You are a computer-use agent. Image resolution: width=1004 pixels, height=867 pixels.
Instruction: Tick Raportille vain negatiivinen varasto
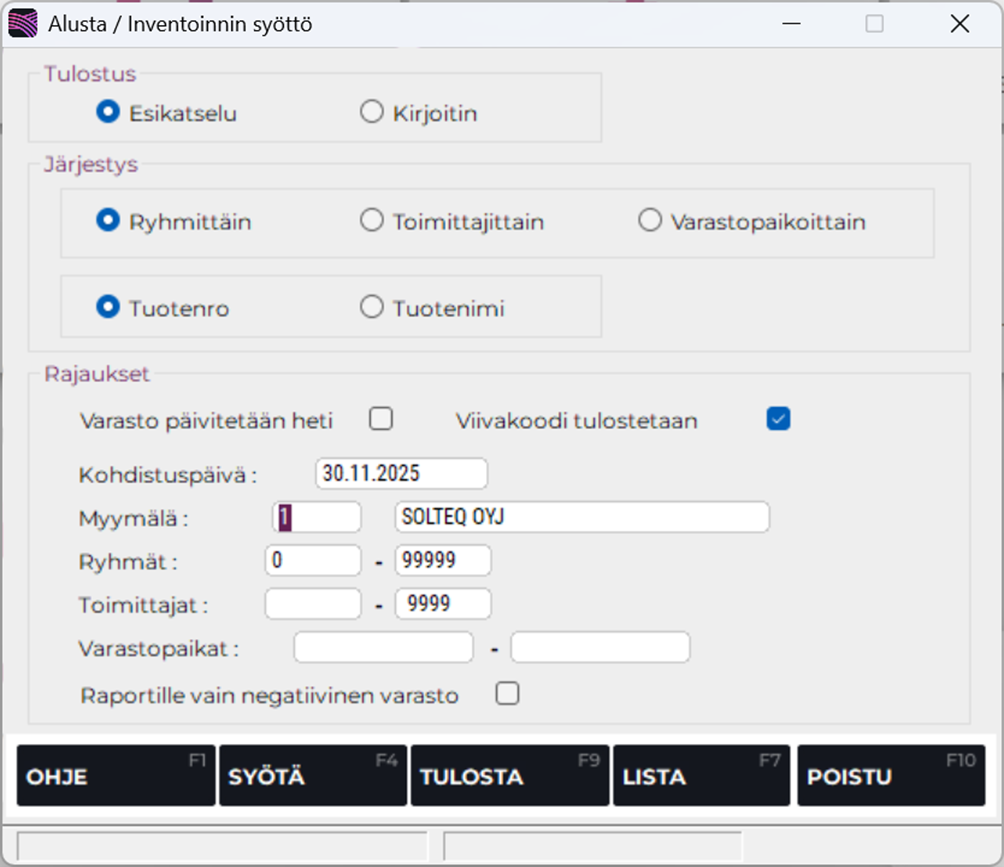(x=508, y=693)
